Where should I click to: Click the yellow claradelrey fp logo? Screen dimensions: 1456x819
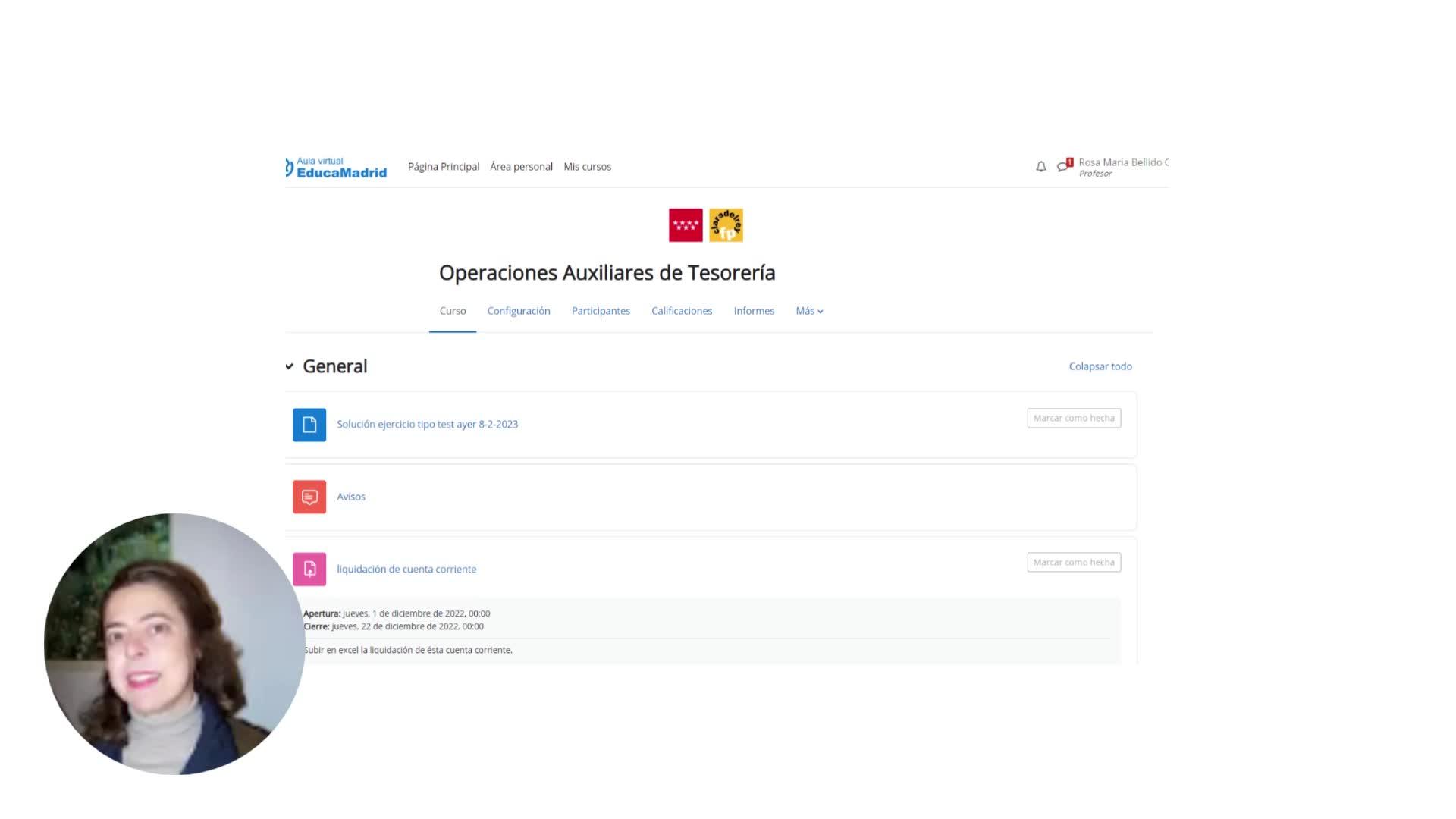click(x=726, y=225)
